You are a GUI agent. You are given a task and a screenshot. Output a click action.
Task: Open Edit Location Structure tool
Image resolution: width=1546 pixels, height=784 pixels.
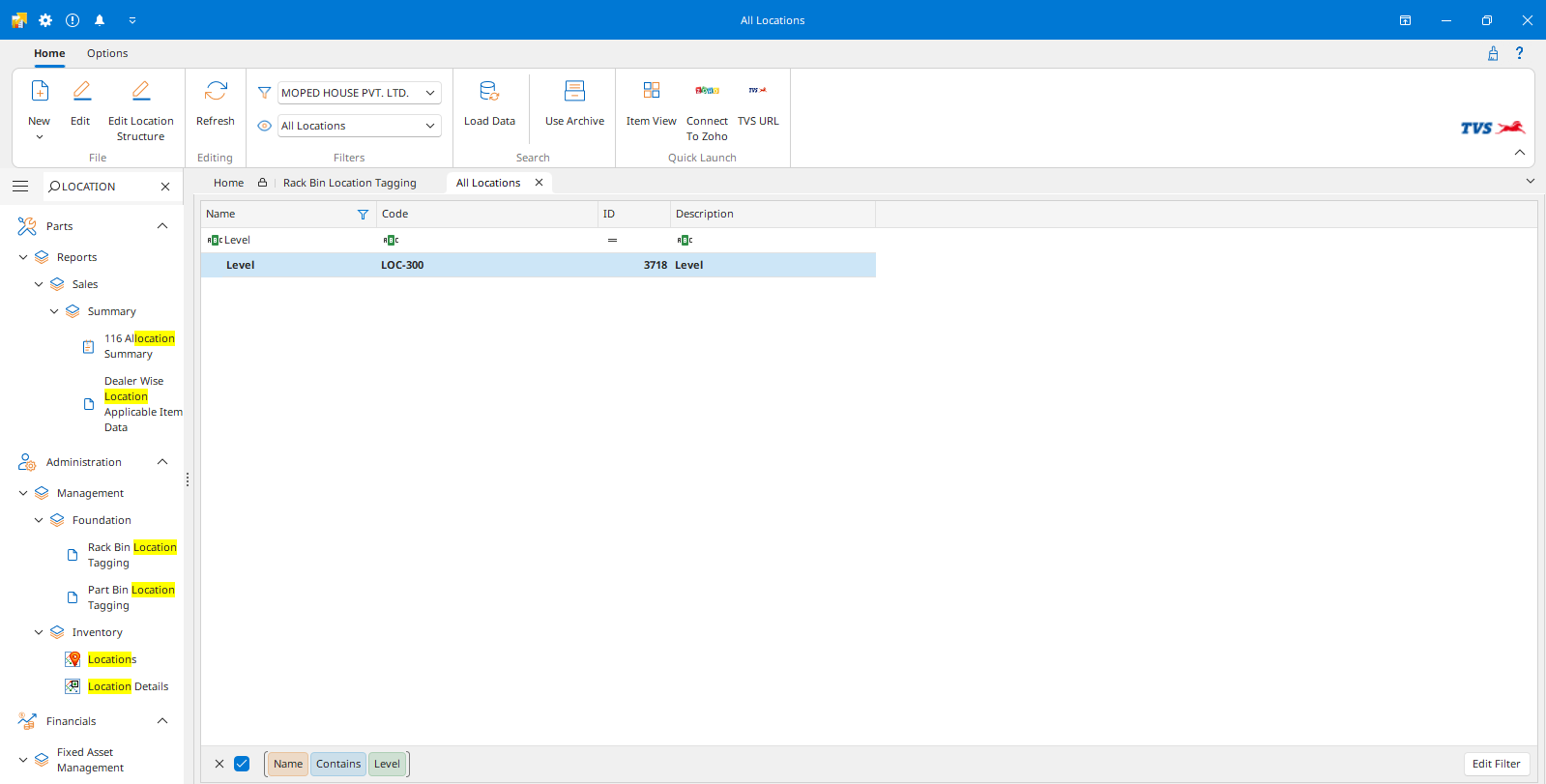coord(141,92)
